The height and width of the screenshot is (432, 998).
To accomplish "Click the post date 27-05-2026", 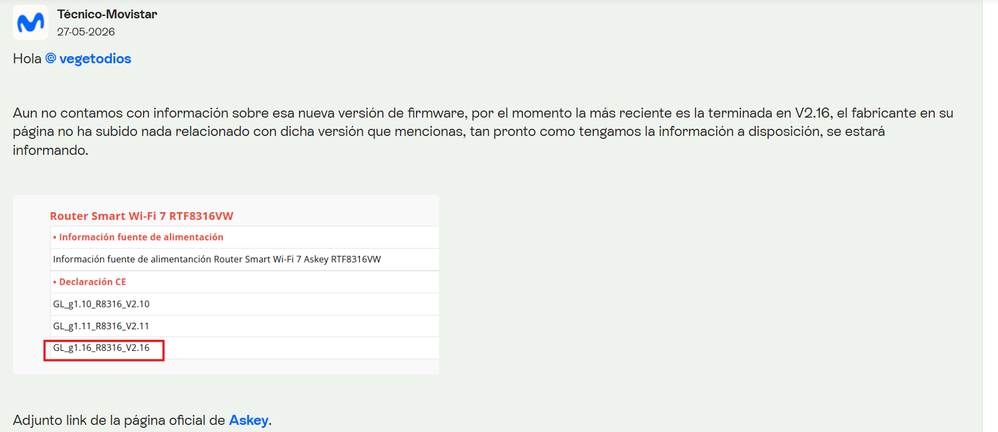I will point(86,31).
